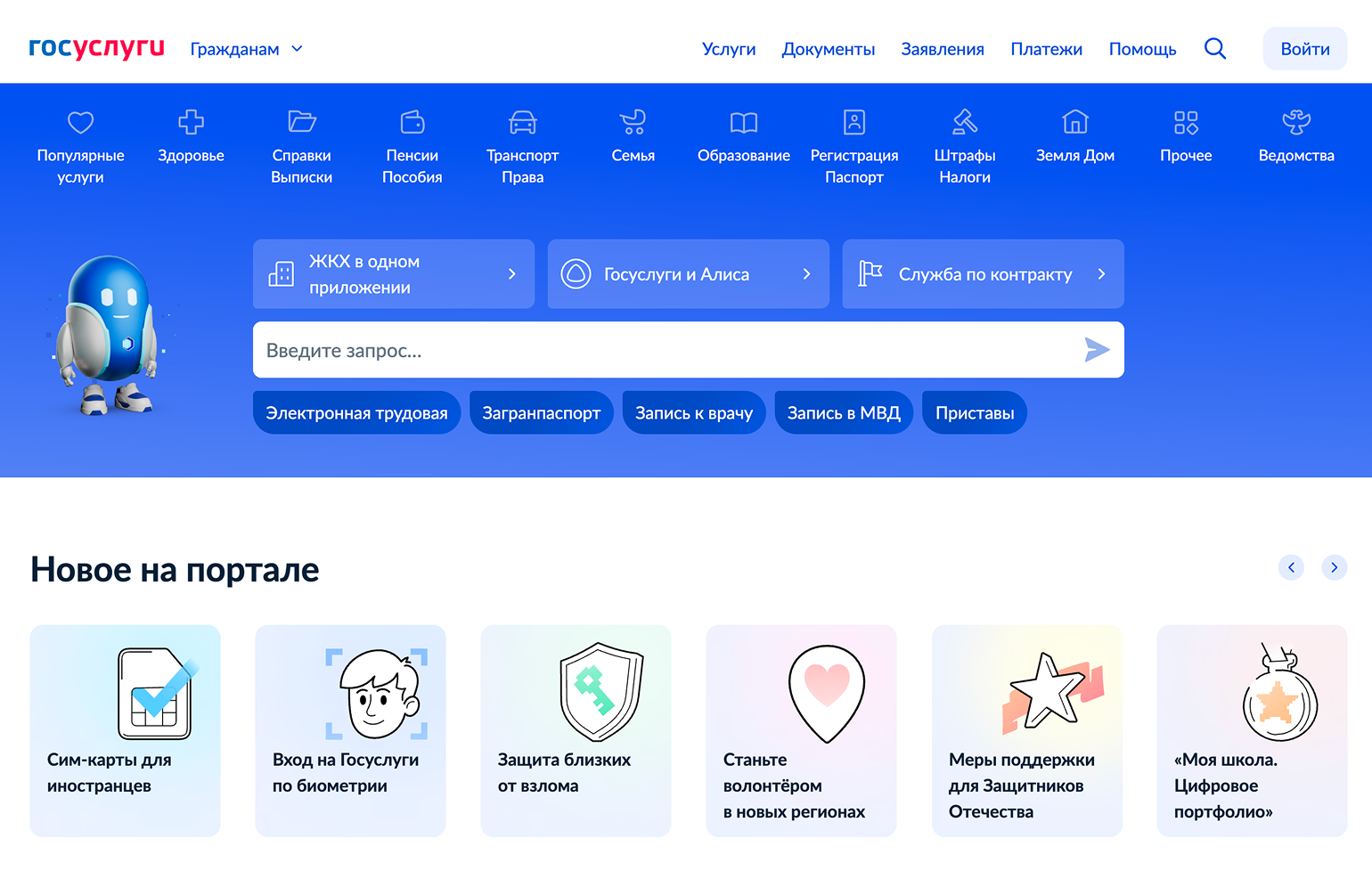Open the Образование book icon
The width and height of the screenshot is (1372, 895).
744,122
